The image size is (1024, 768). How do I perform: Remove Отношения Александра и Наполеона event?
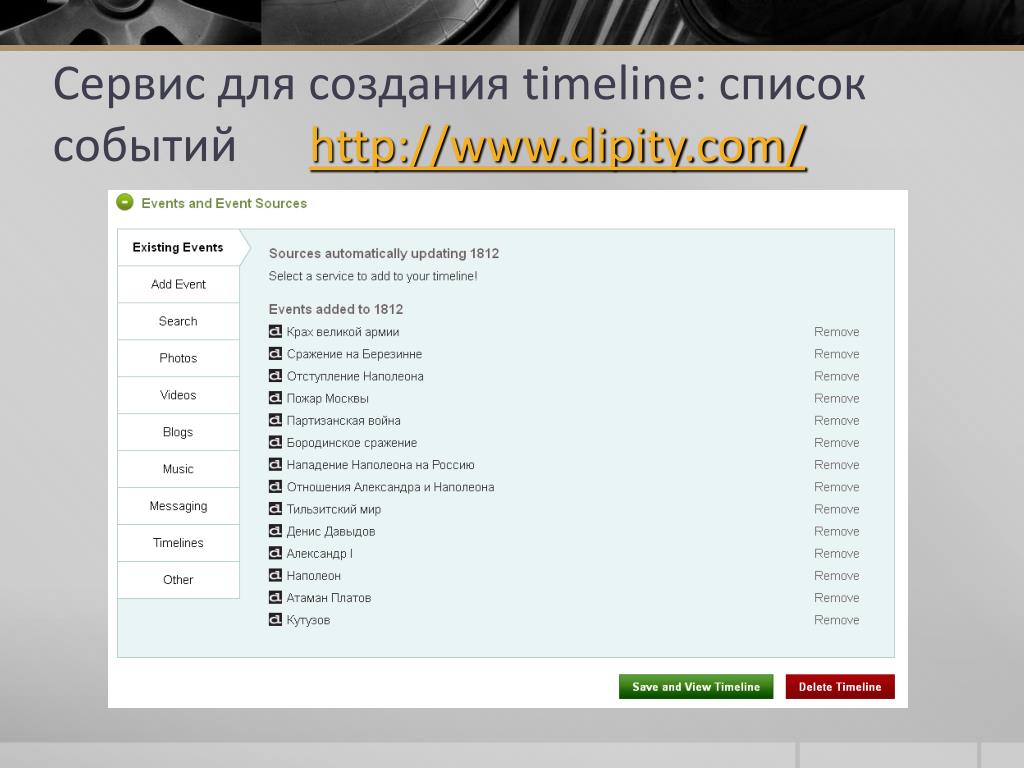coord(837,487)
